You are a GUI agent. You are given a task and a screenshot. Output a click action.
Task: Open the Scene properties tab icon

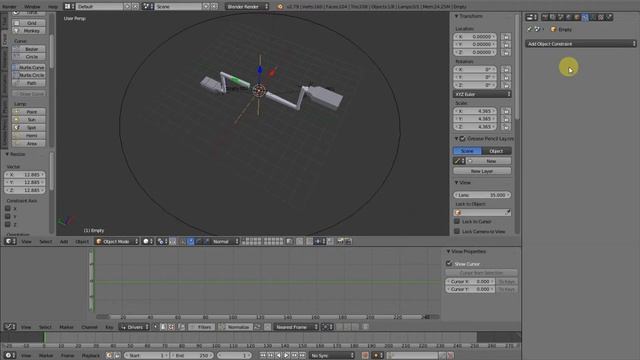pyautogui.click(x=560, y=17)
